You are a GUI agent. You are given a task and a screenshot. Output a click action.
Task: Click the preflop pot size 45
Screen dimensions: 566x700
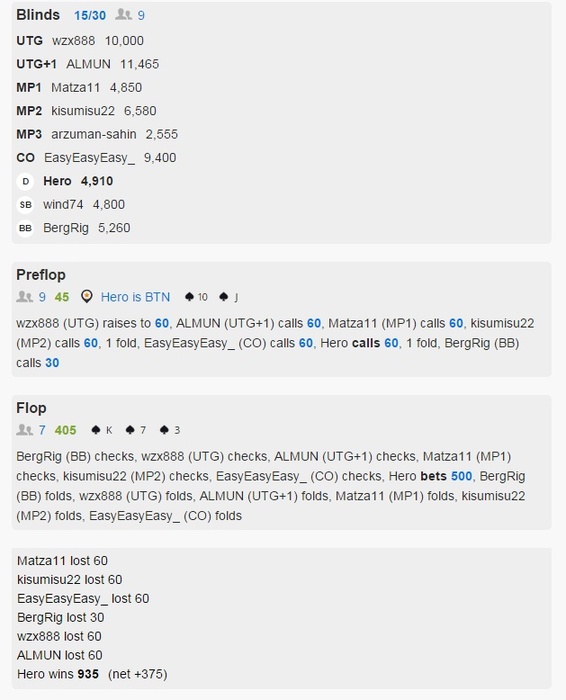[62, 297]
